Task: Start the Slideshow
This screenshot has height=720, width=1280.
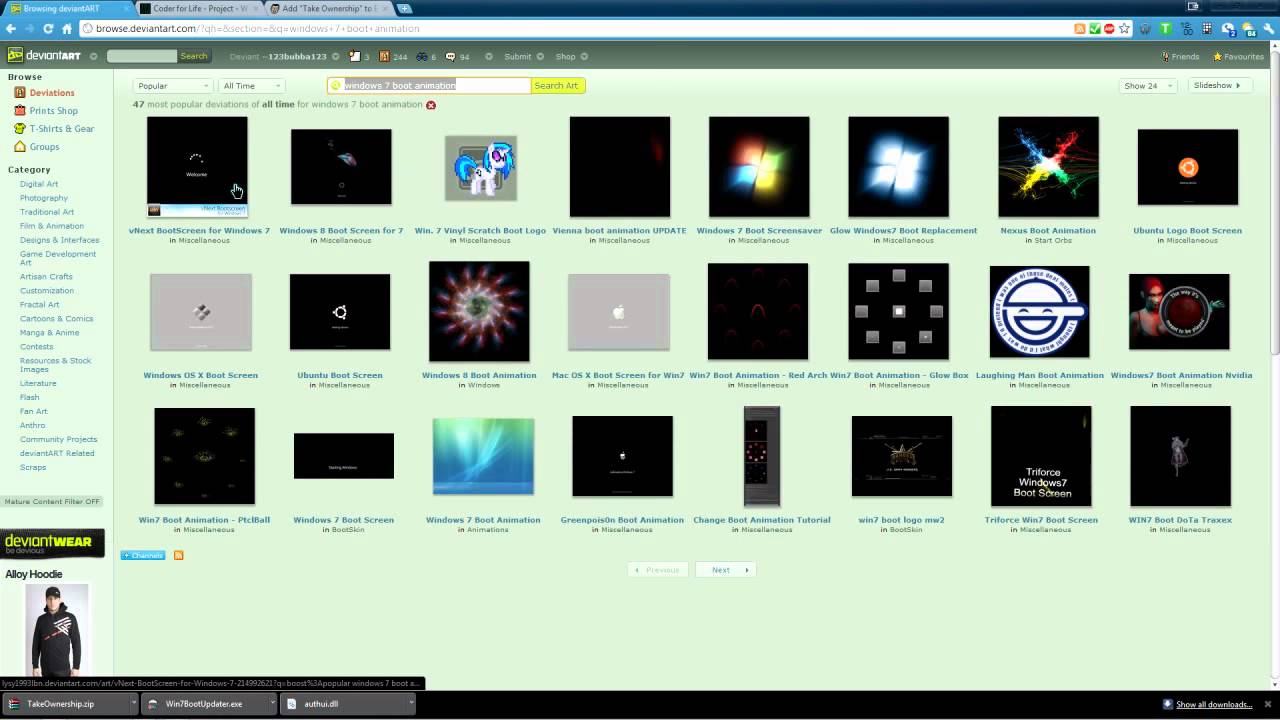Action: (1220, 86)
